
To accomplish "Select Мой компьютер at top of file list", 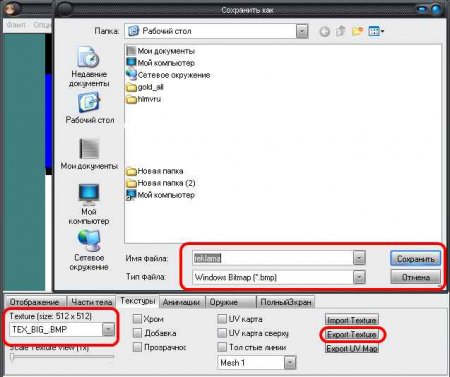I will [x=161, y=63].
